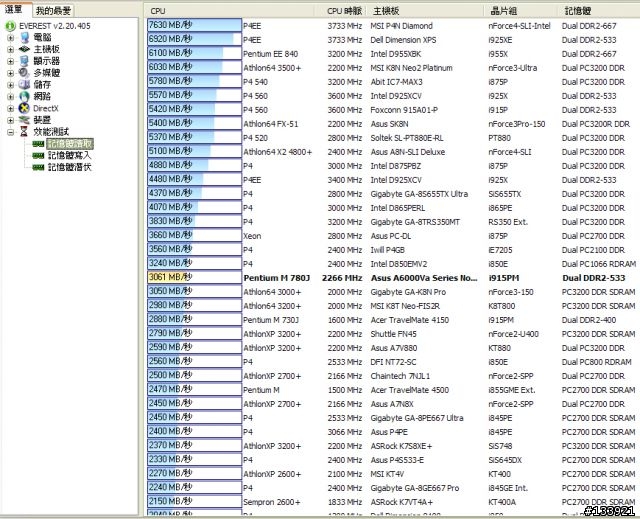Expand the 主機板 tree node
The width and height of the screenshot is (640, 519).
tap(10, 49)
